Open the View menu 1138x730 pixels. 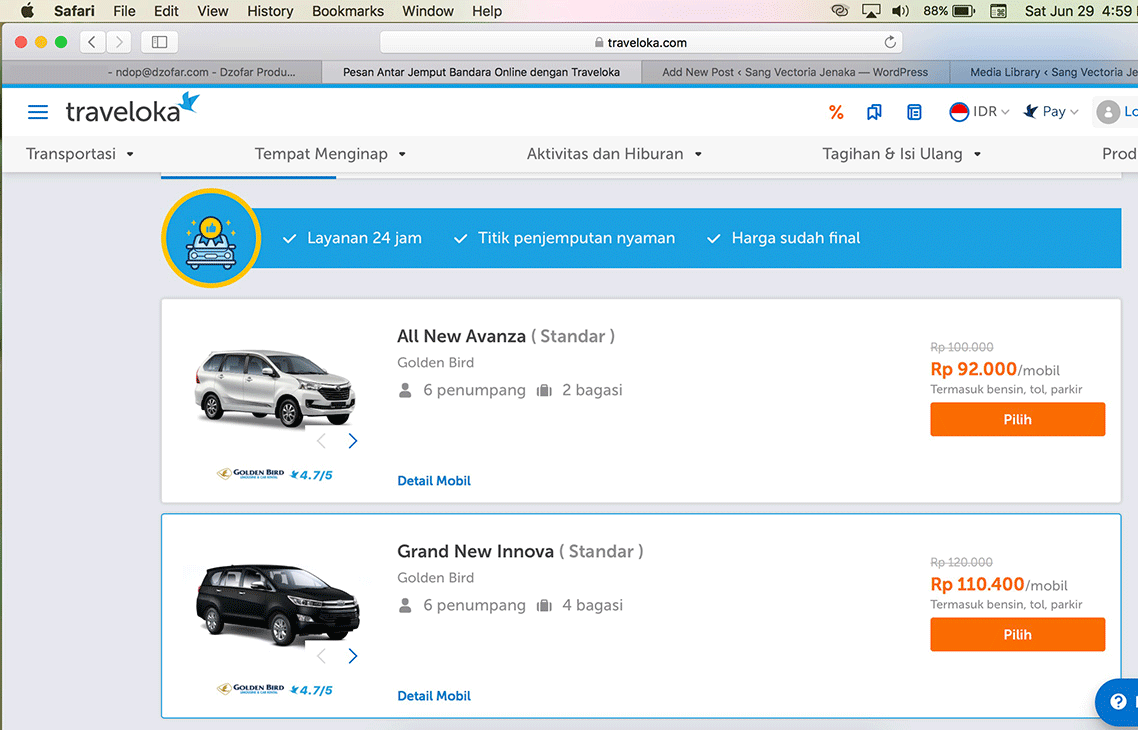213,11
